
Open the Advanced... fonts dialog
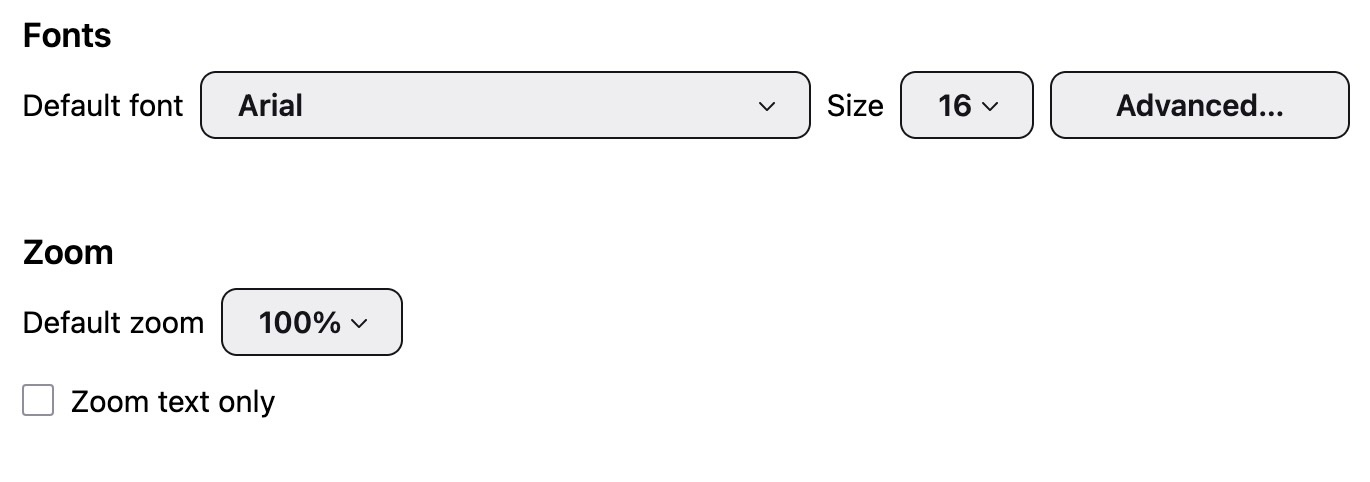pyautogui.click(x=1199, y=105)
